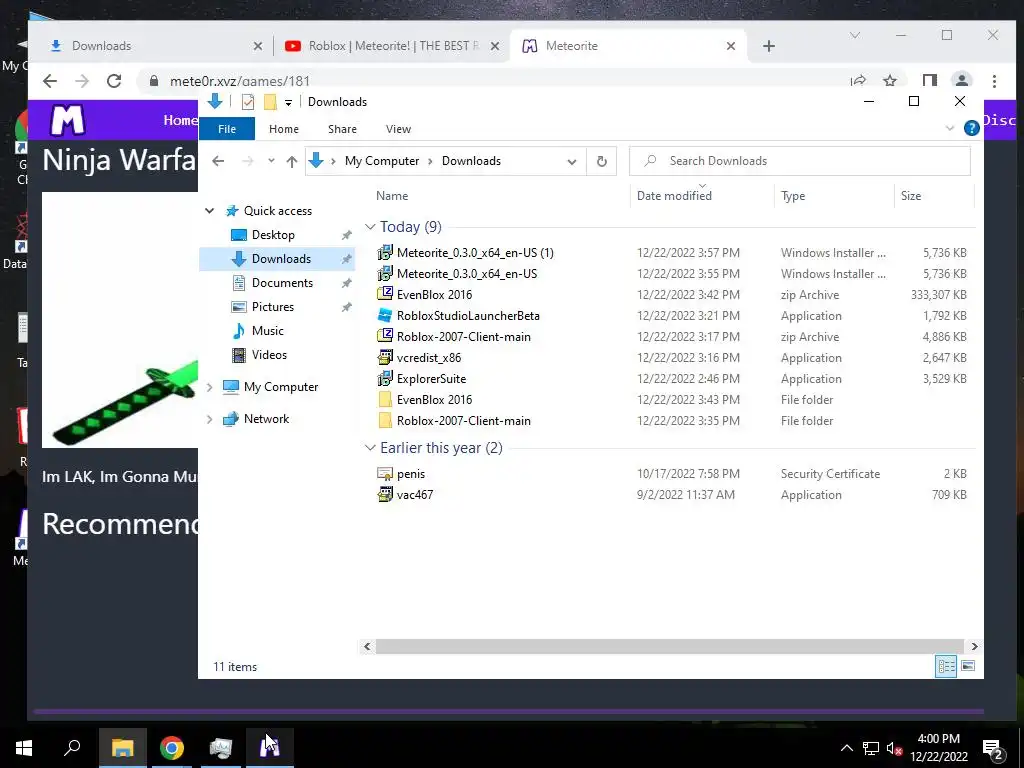Switch to the Share ribbon tab

tap(342, 129)
